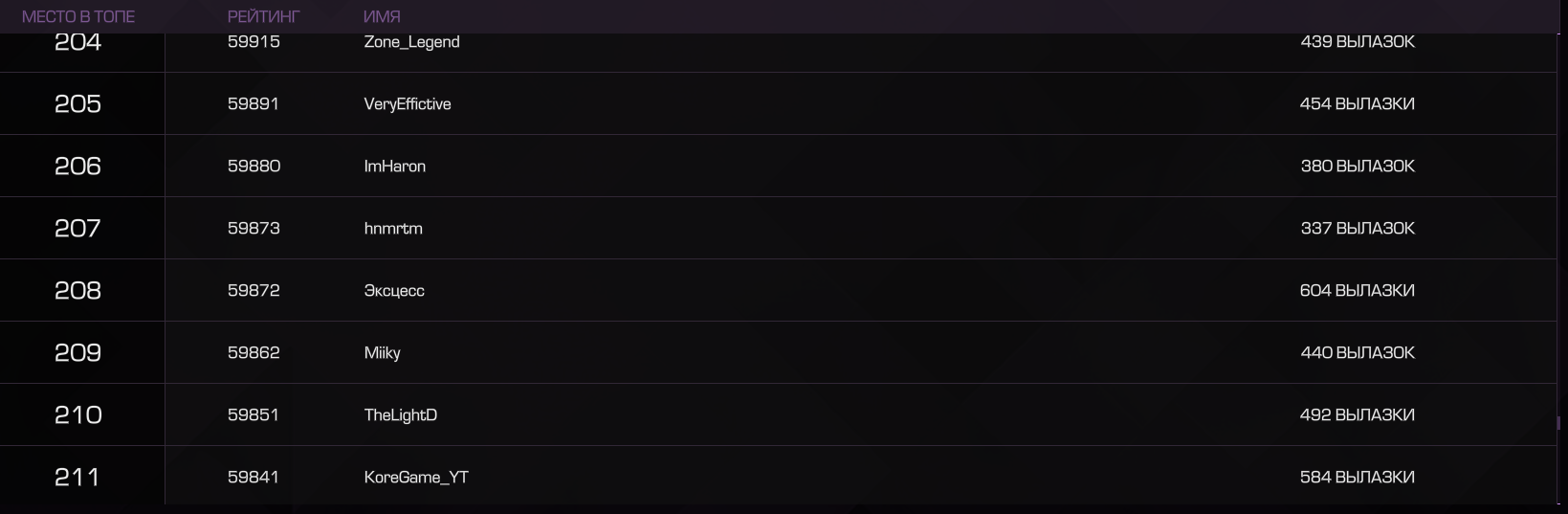The height and width of the screenshot is (514, 1568).
Task: Select player name VeryEffictive
Action: pos(408,104)
